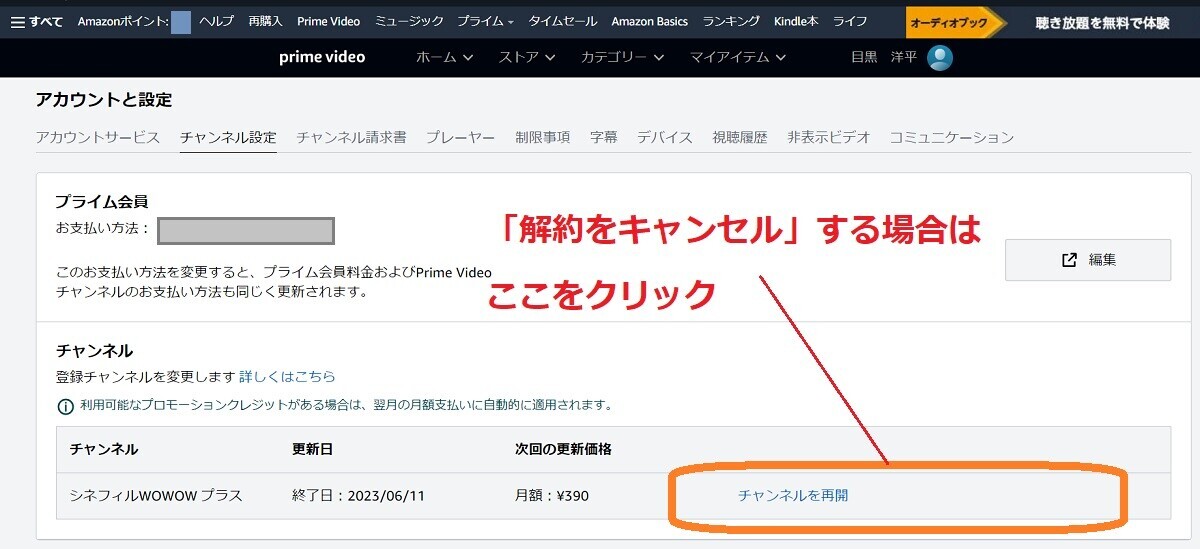Open the すべて hamburger menu
1200x549 pixels.
tap(36, 21)
